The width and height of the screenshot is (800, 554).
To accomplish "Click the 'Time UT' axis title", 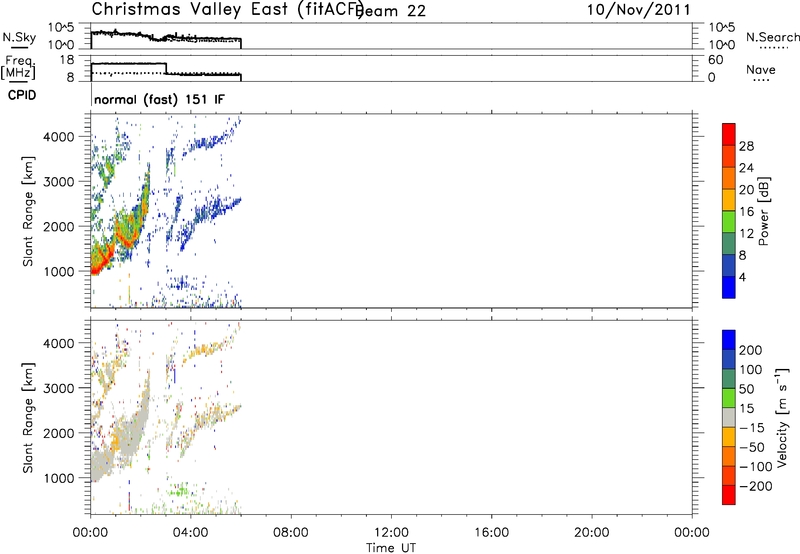I will 391,547.
